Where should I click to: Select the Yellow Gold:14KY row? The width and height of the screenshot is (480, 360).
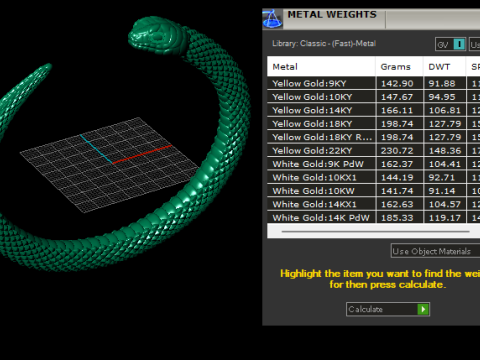click(x=373, y=110)
